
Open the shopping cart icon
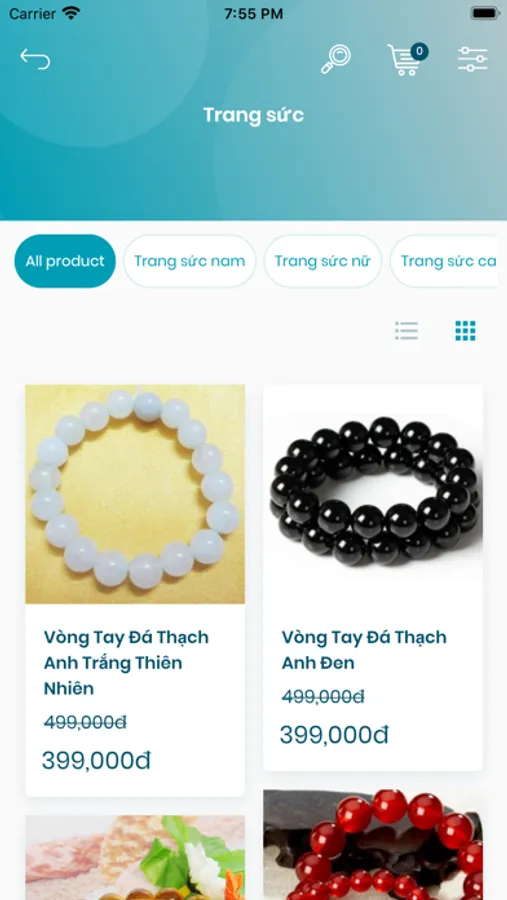[x=404, y=60]
